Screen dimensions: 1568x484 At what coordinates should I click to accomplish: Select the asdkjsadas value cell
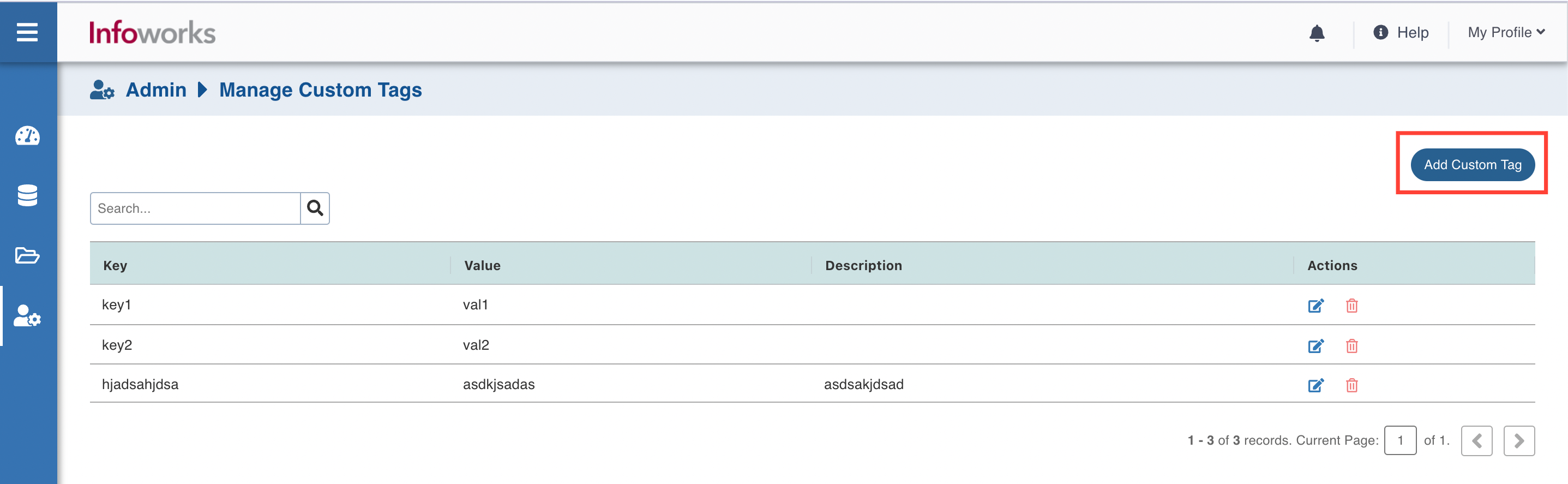(x=498, y=384)
